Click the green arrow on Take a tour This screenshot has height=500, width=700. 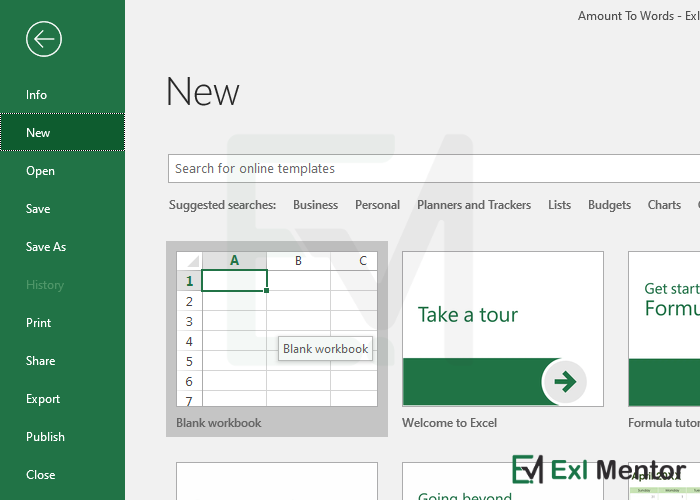[565, 382]
